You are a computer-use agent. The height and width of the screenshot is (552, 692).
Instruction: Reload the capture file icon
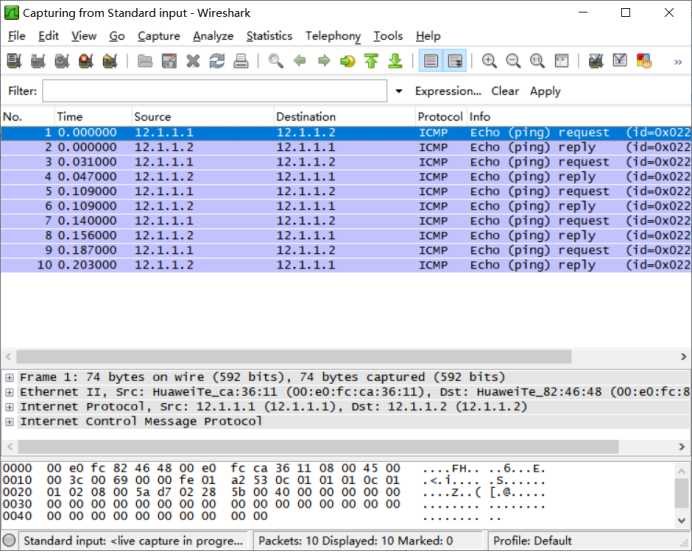[217, 61]
